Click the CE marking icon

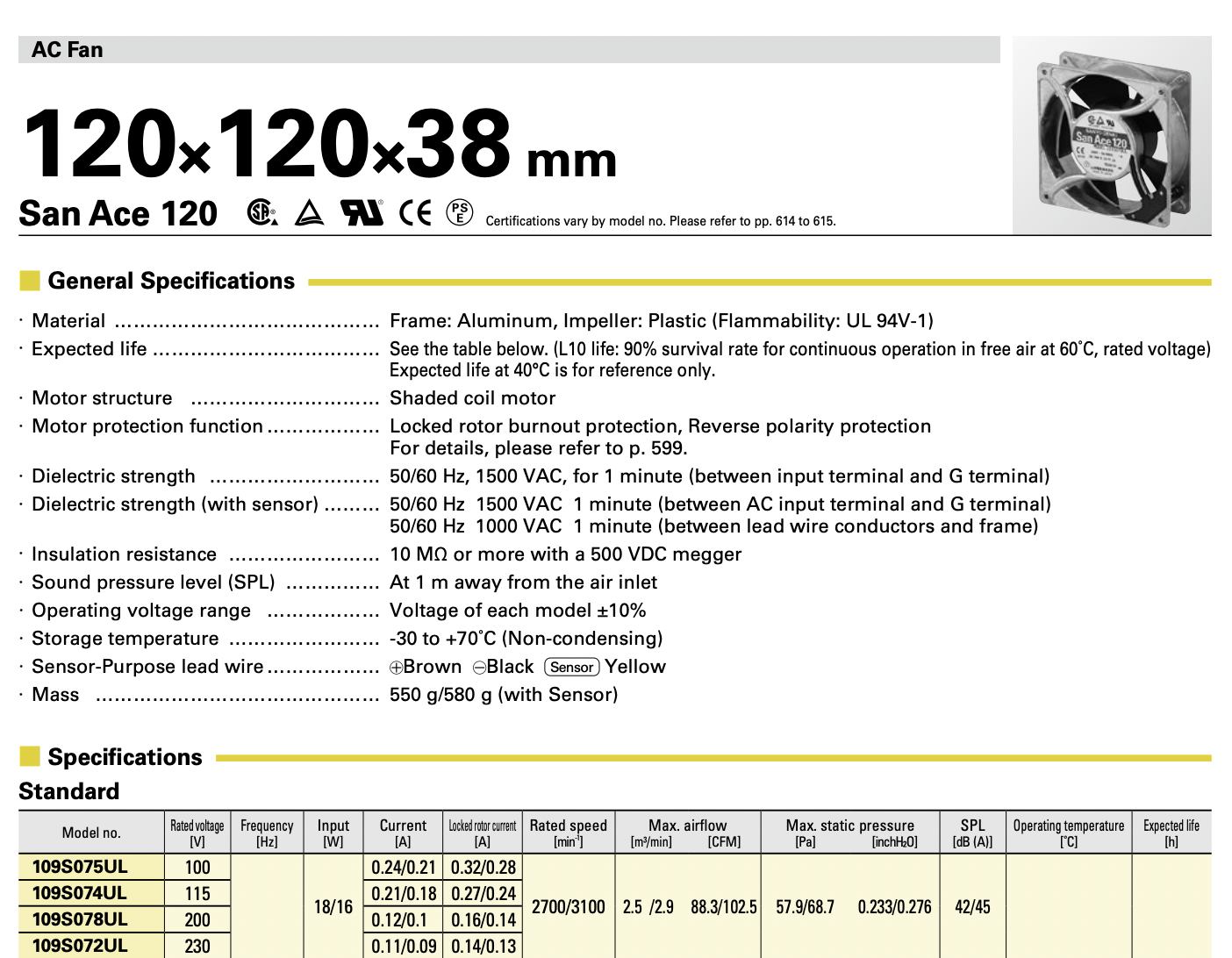(415, 212)
